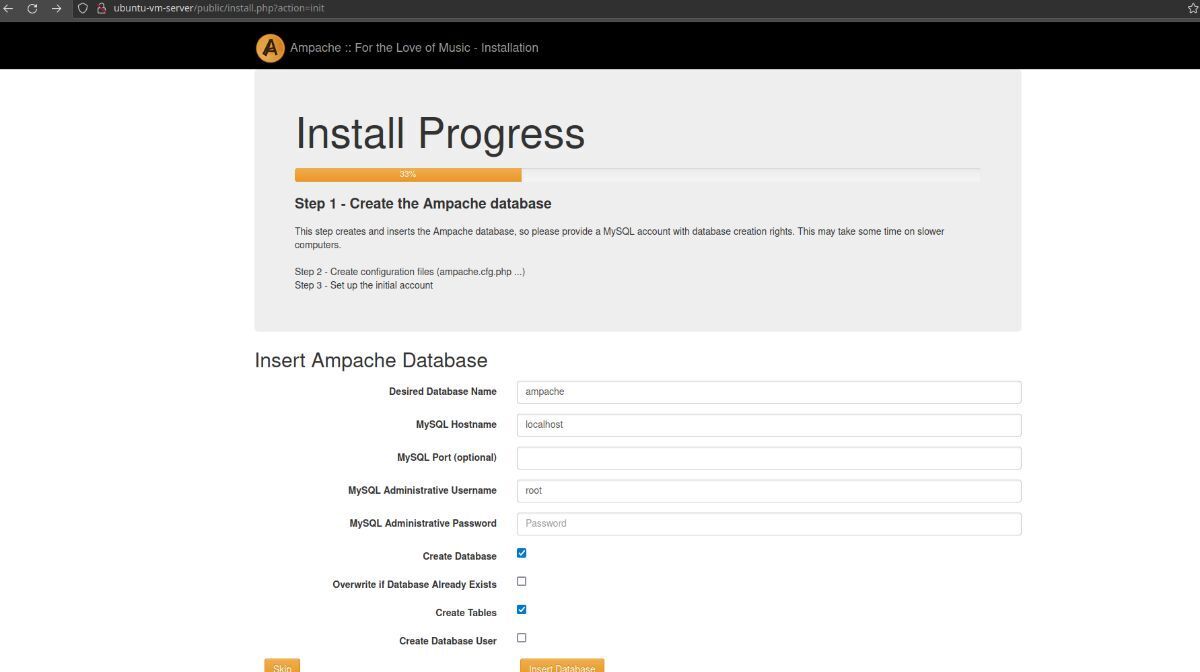The height and width of the screenshot is (672, 1200).
Task: Click the Skip button
Action: coord(282,666)
